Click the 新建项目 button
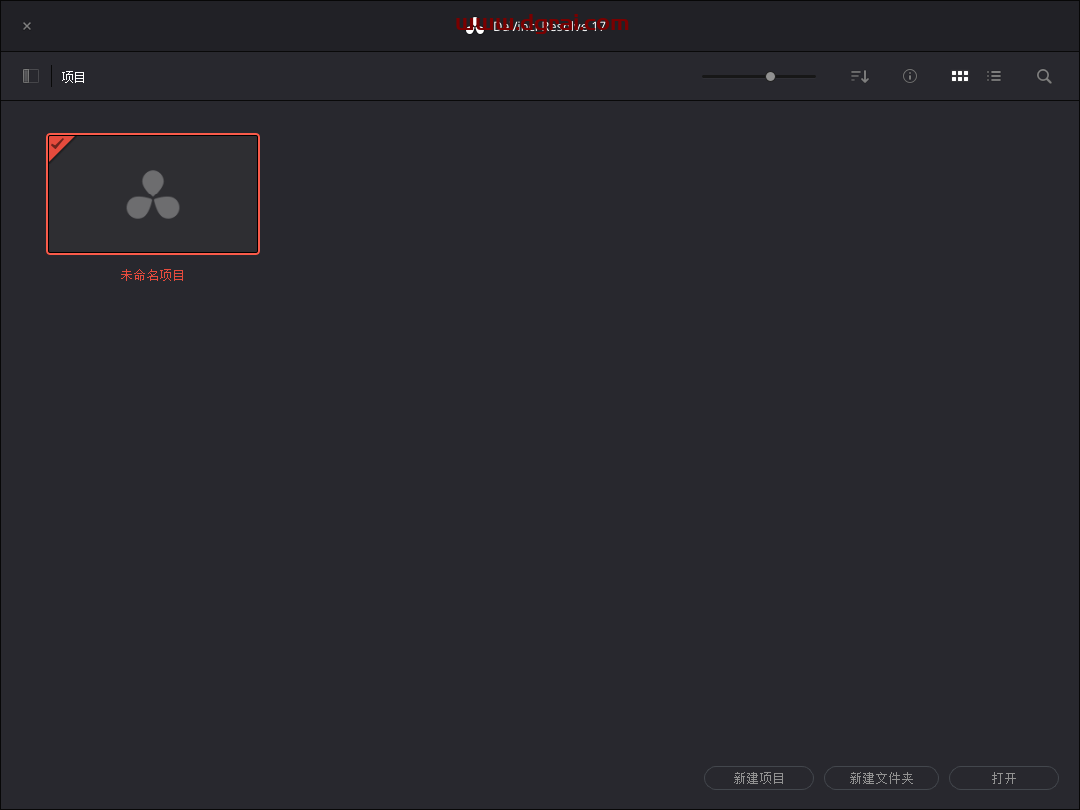This screenshot has height=810, width=1080. (759, 778)
